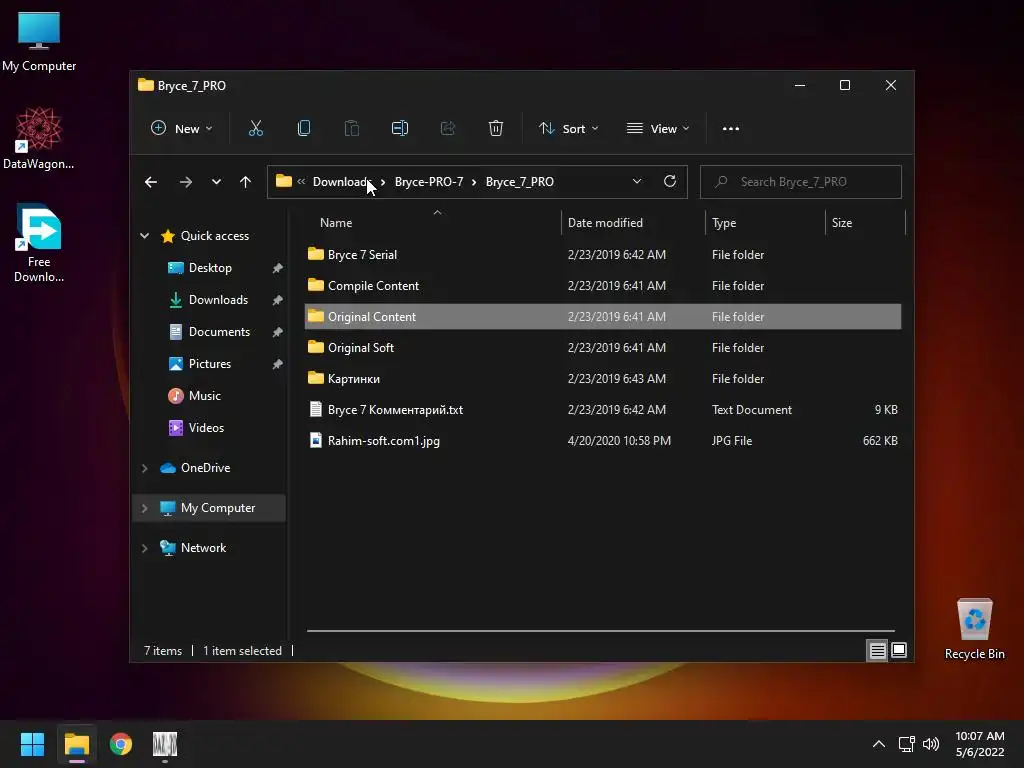Select Desktop in Quick access
Image resolution: width=1024 pixels, height=768 pixels.
(210, 268)
